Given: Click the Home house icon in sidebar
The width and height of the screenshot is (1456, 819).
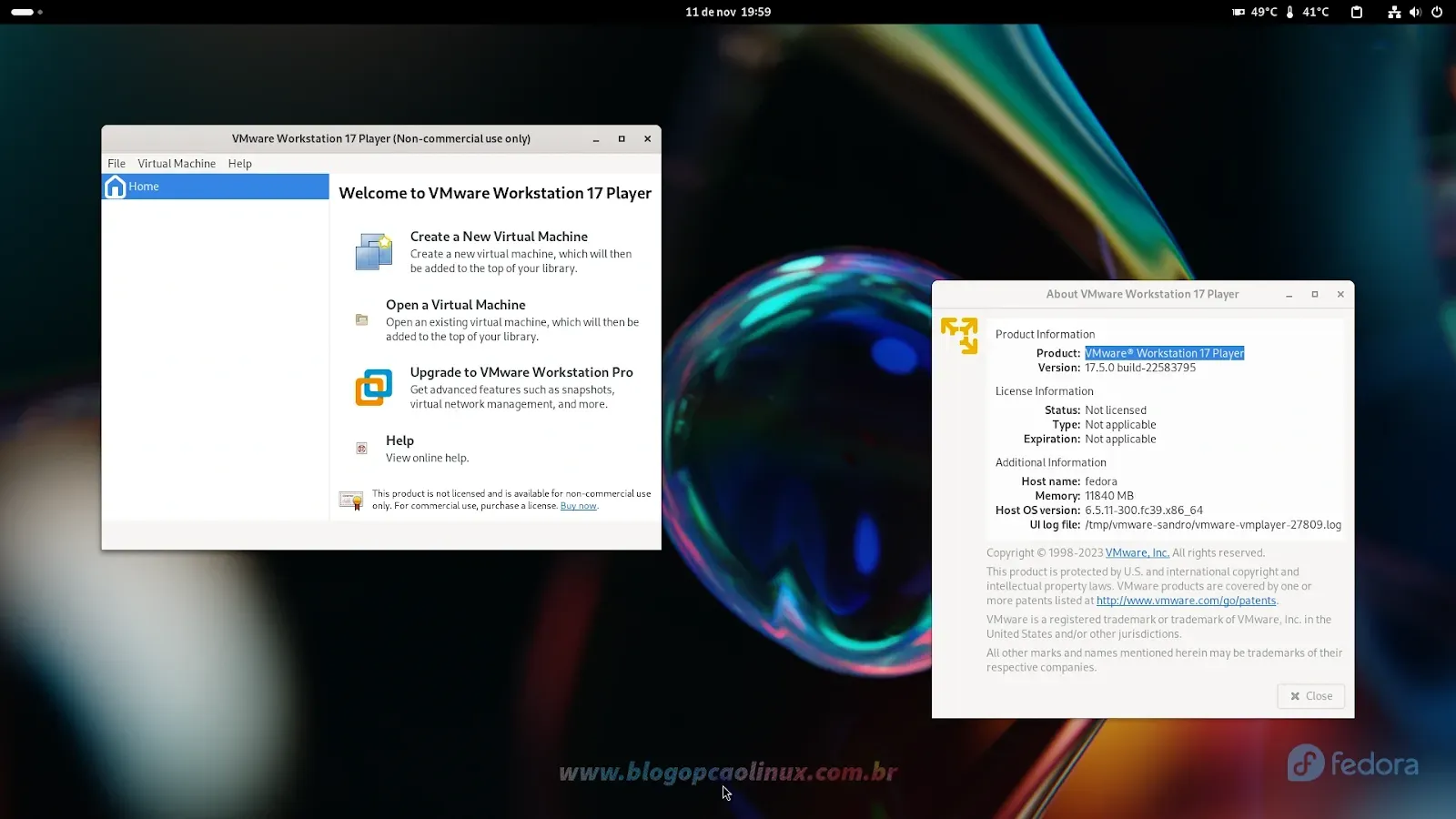Looking at the screenshot, I should coord(116,187).
